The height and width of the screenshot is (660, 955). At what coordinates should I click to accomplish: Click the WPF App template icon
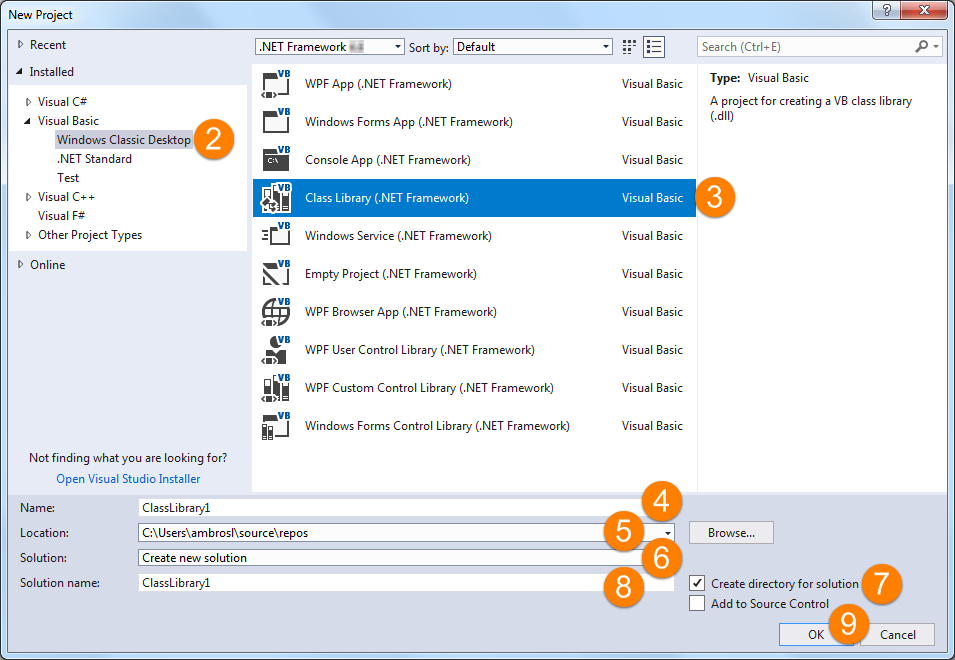click(276, 84)
